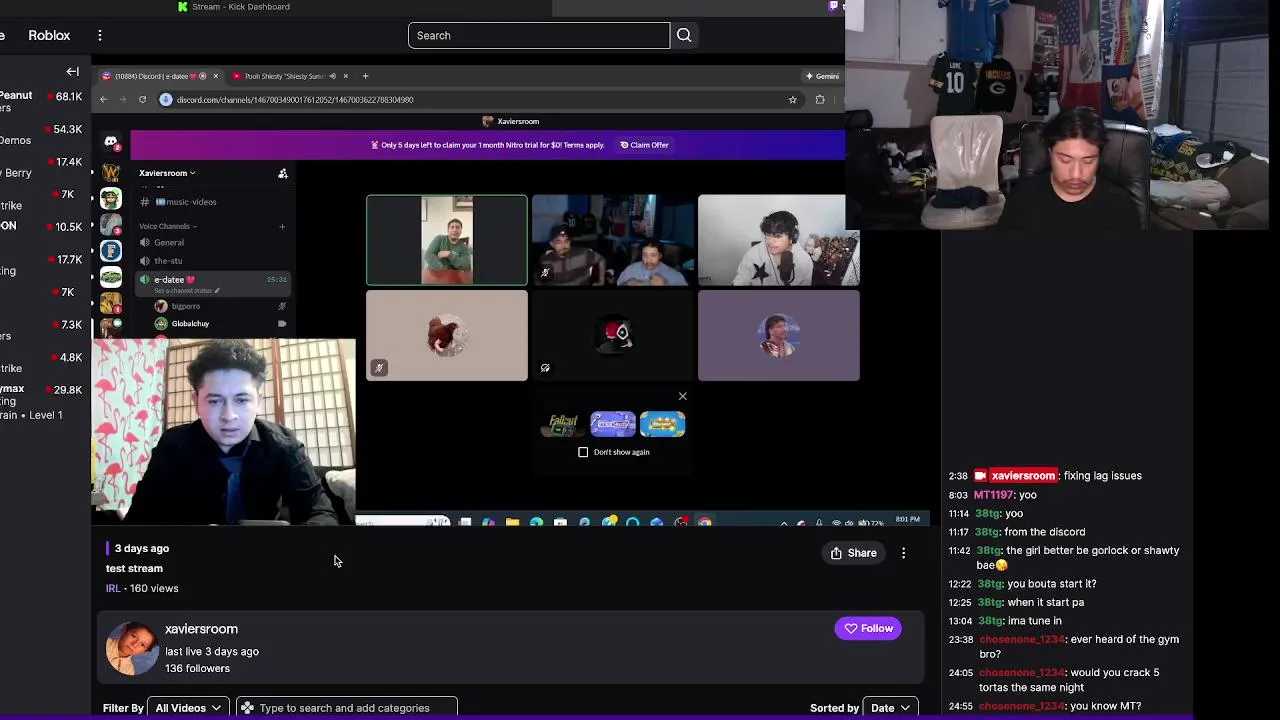Go forward in the streamed Chrome window
Screen dimensions: 1280x720
point(123,99)
